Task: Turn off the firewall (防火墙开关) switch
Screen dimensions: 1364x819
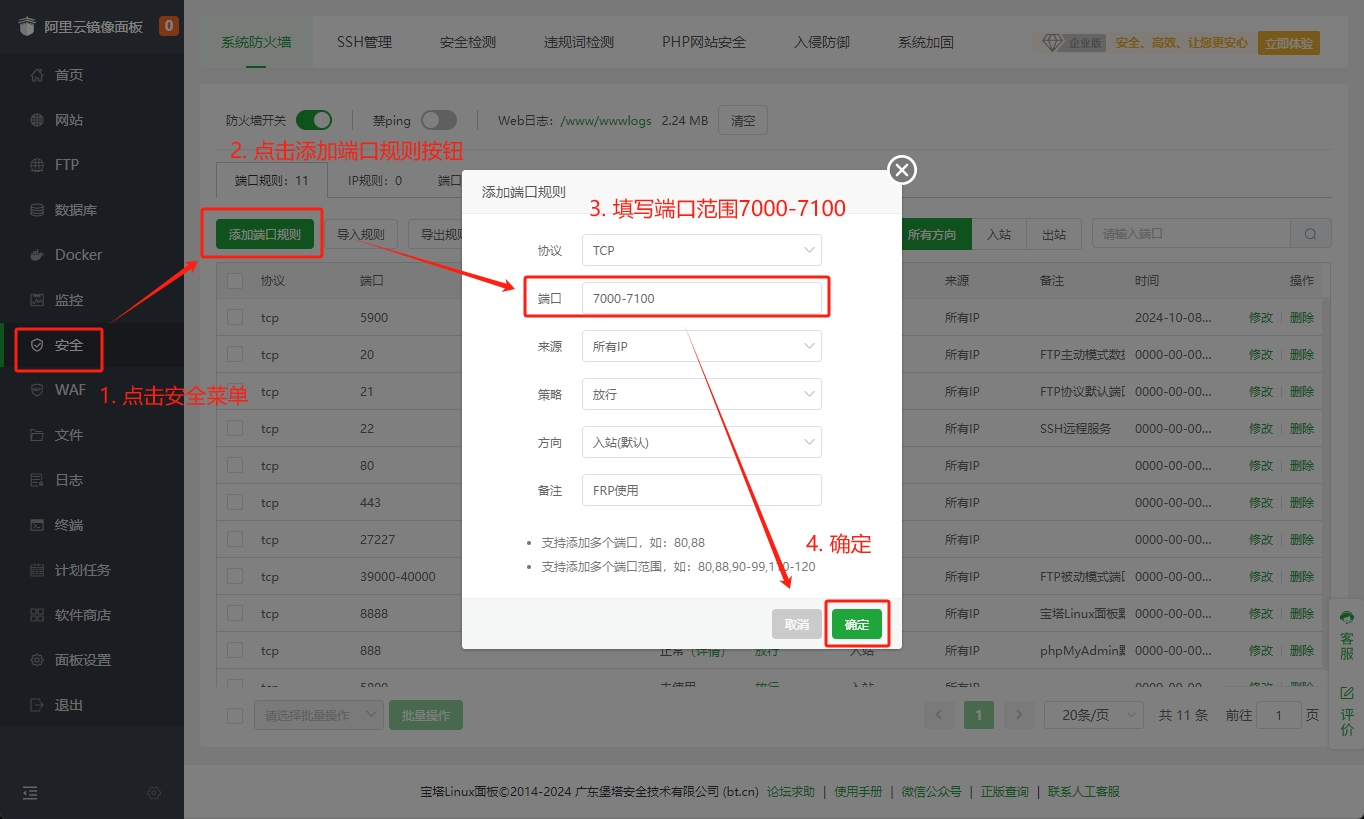Action: pos(314,120)
